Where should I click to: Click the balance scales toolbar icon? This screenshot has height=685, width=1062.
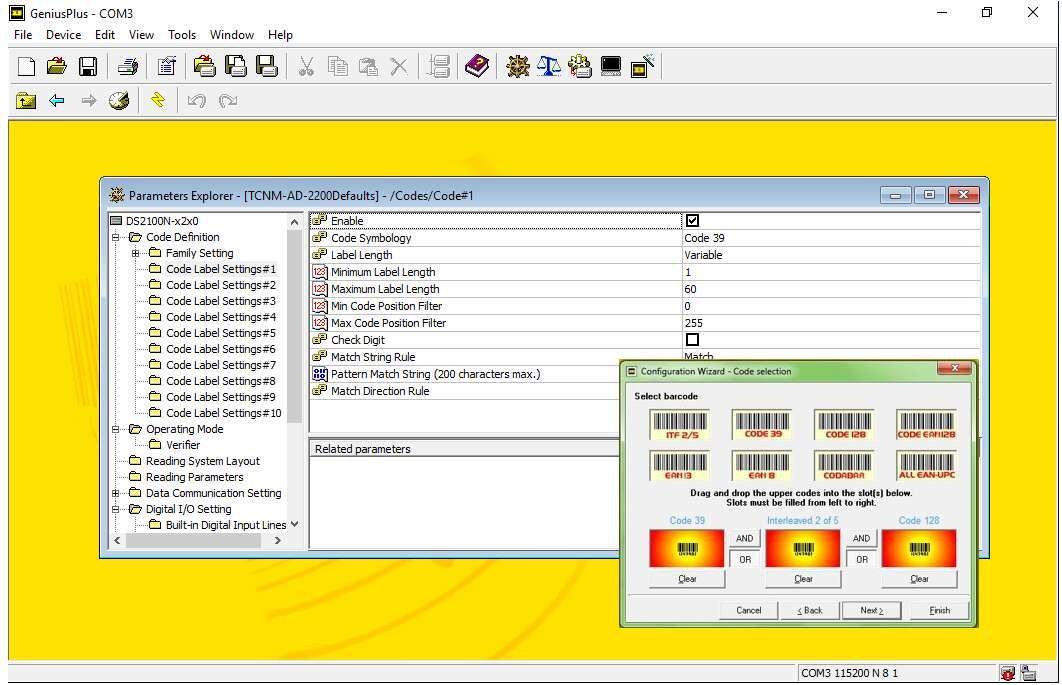[x=549, y=66]
